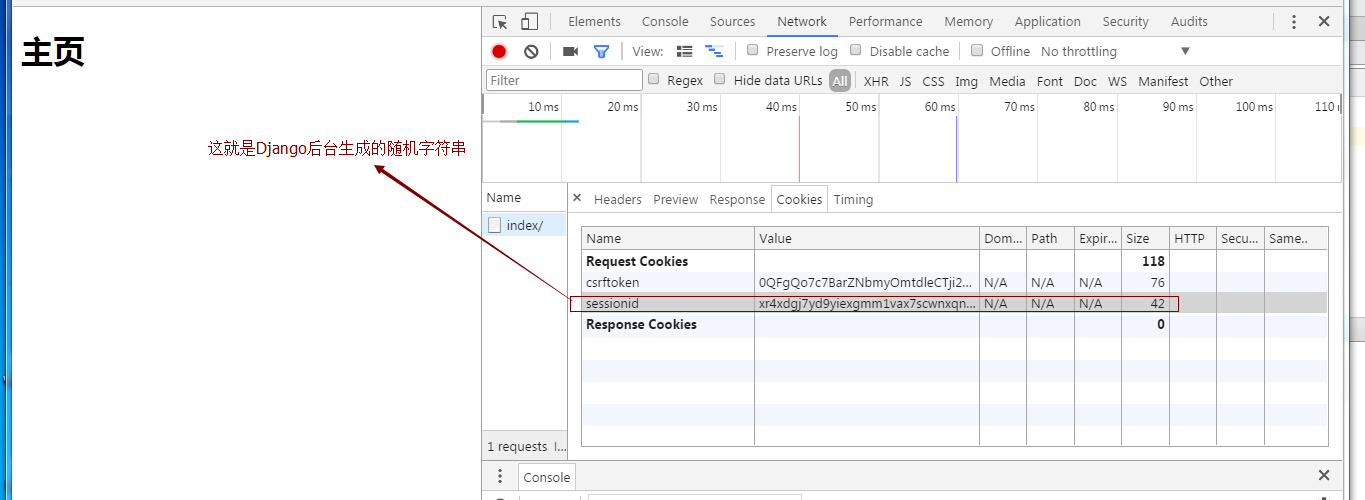Select the All filter type
Viewport: 1365px width, 500px height.
(840, 81)
